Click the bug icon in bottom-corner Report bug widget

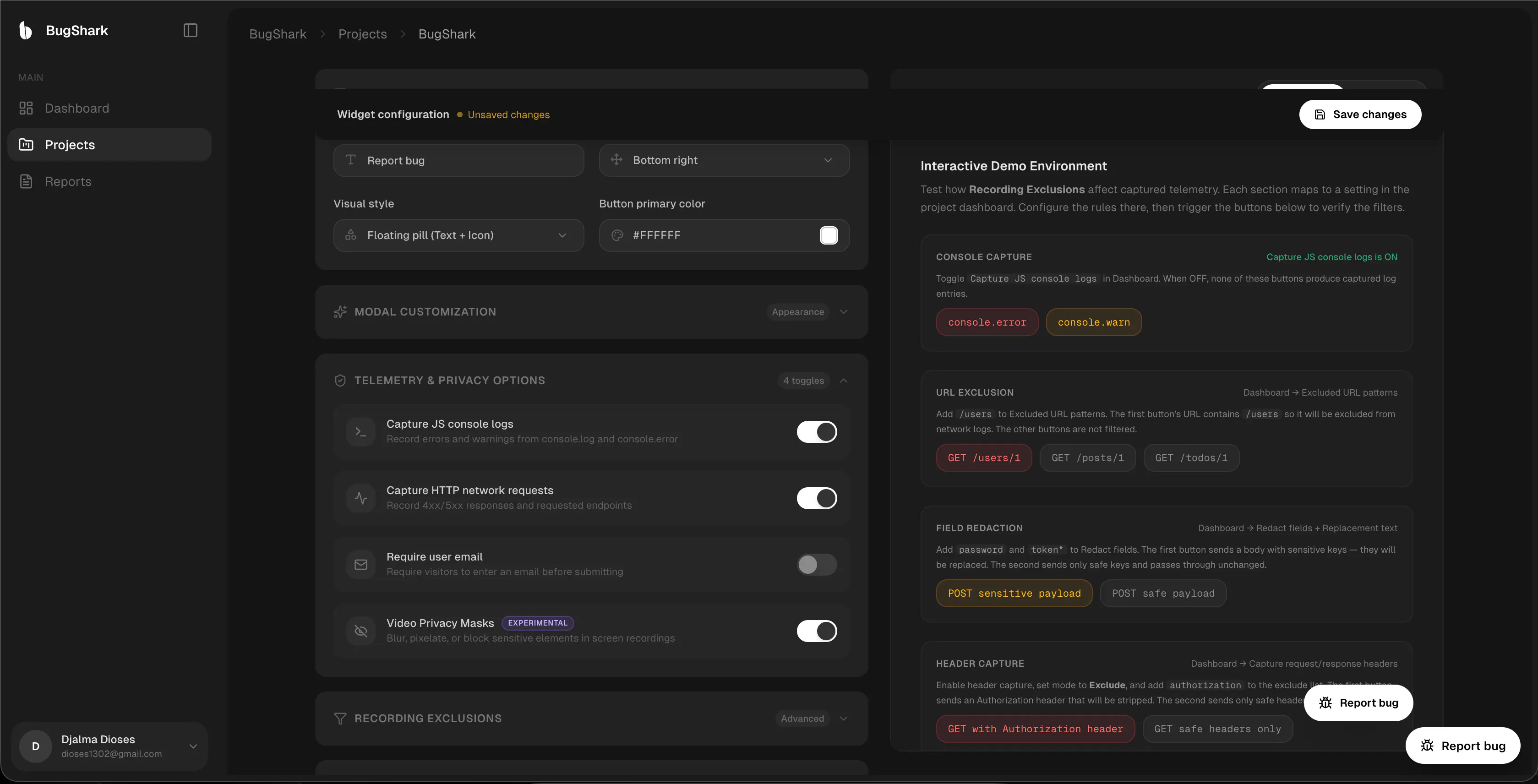click(1427, 746)
